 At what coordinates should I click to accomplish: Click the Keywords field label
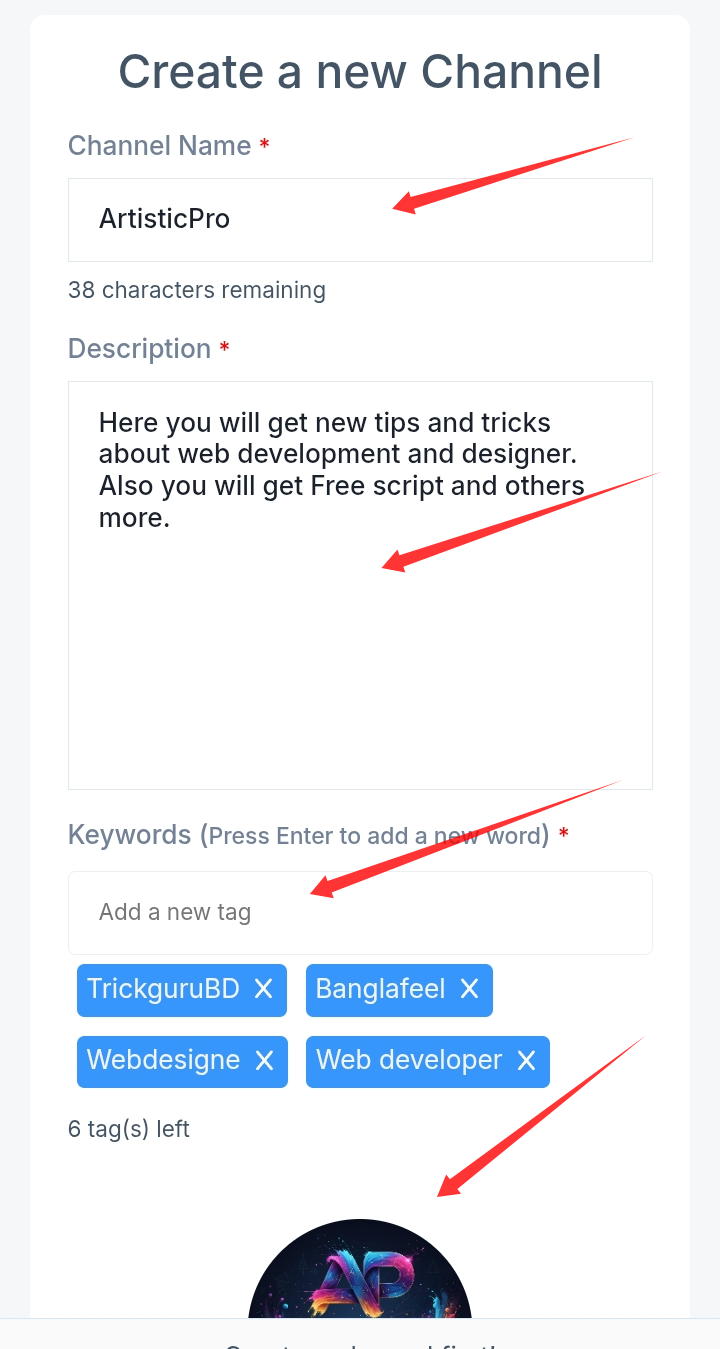129,835
